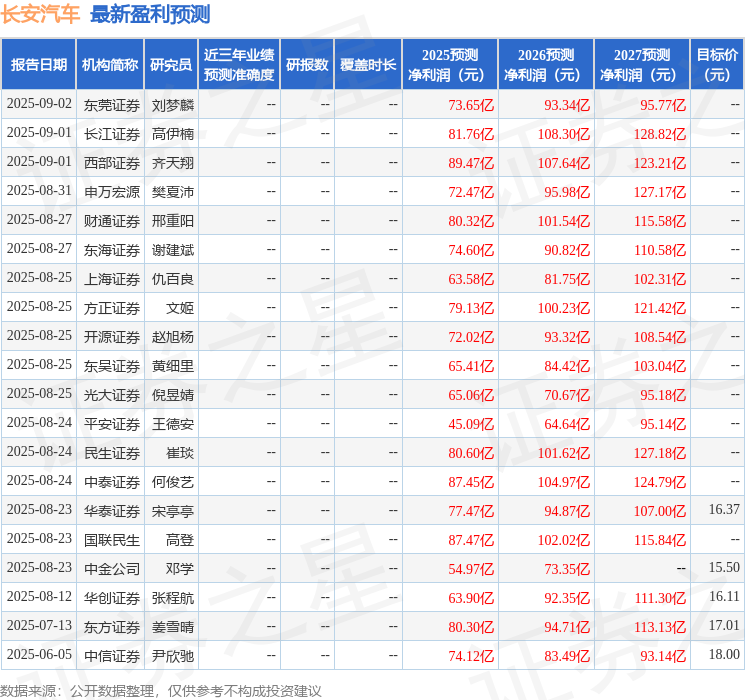Click the 中信证券 institution cell
This screenshot has width=745, height=700.
coord(112,656)
